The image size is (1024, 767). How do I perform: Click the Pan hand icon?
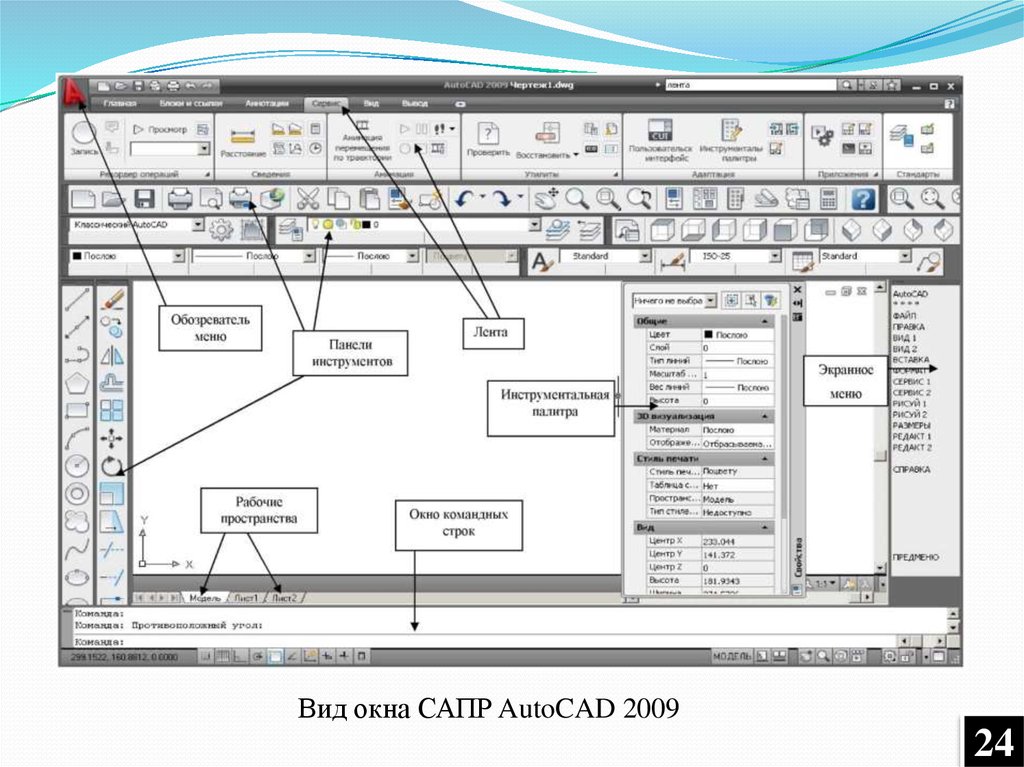coord(546,199)
